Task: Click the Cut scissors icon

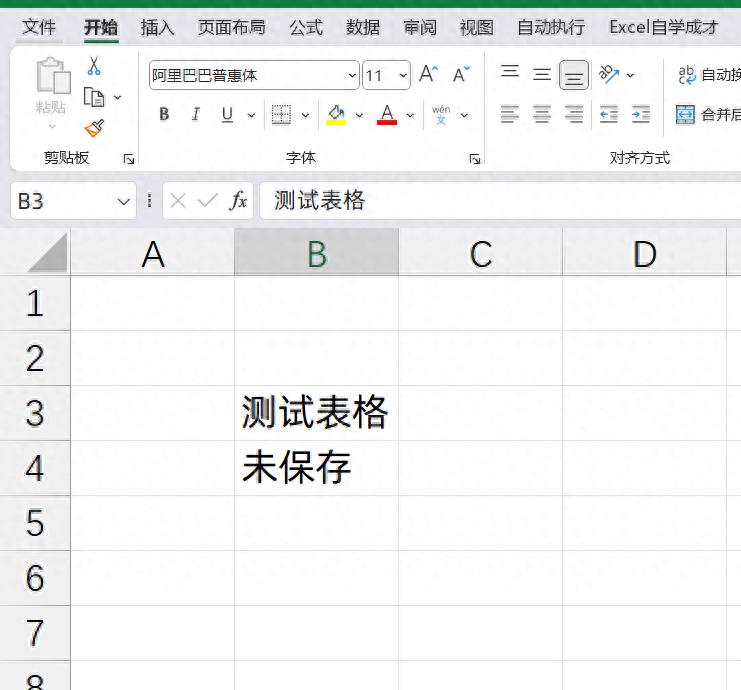Action: (x=94, y=66)
